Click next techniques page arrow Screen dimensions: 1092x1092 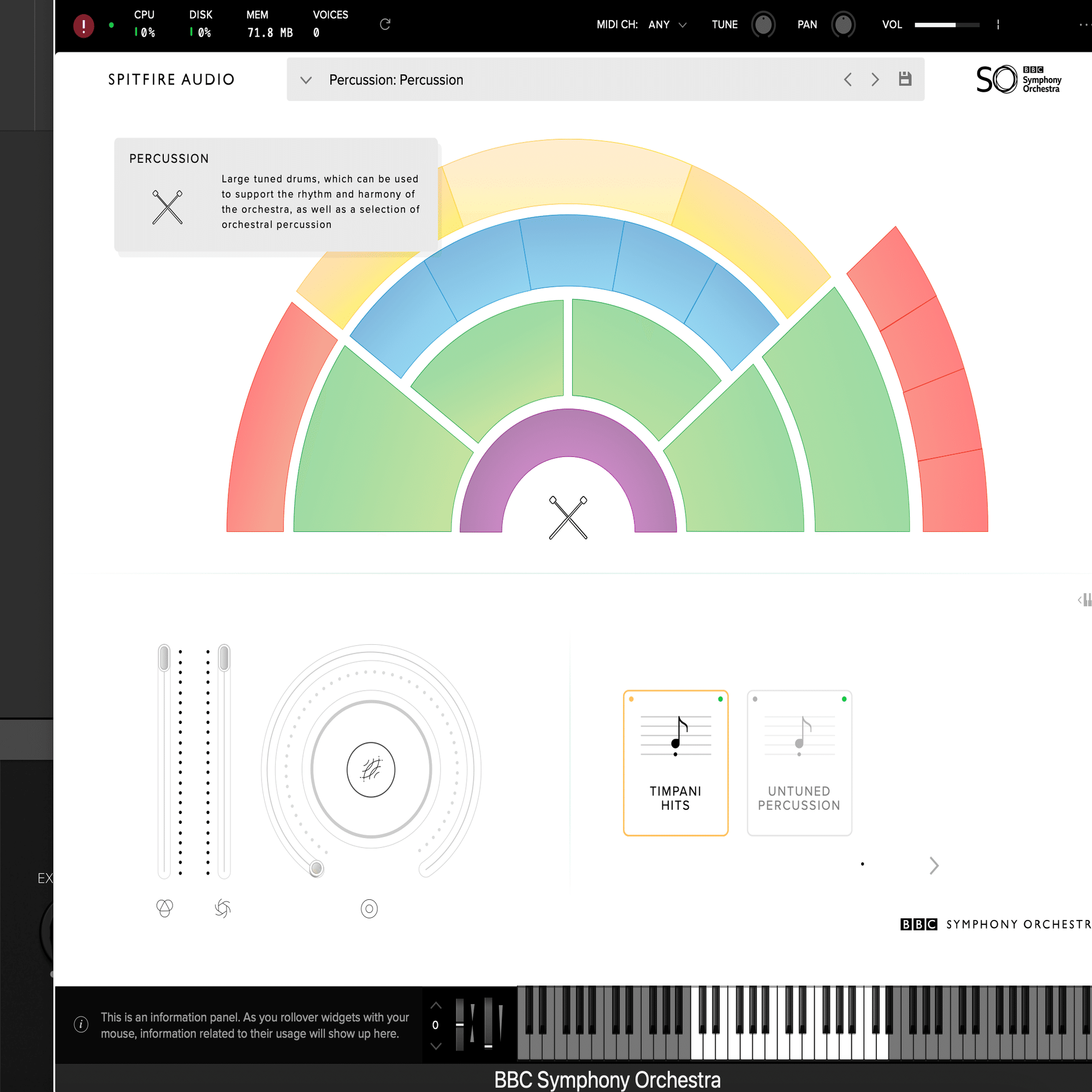(934, 865)
